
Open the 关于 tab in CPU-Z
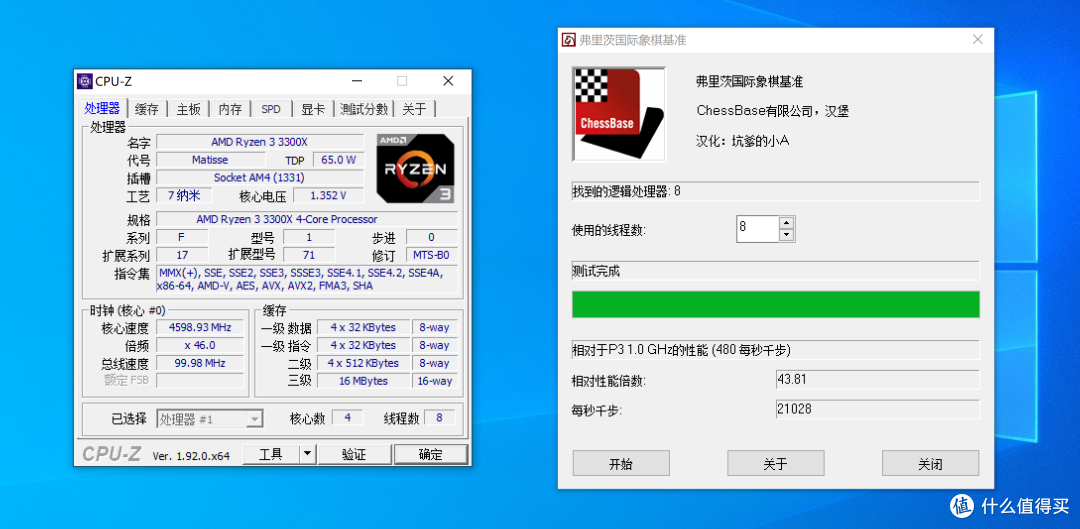415,109
